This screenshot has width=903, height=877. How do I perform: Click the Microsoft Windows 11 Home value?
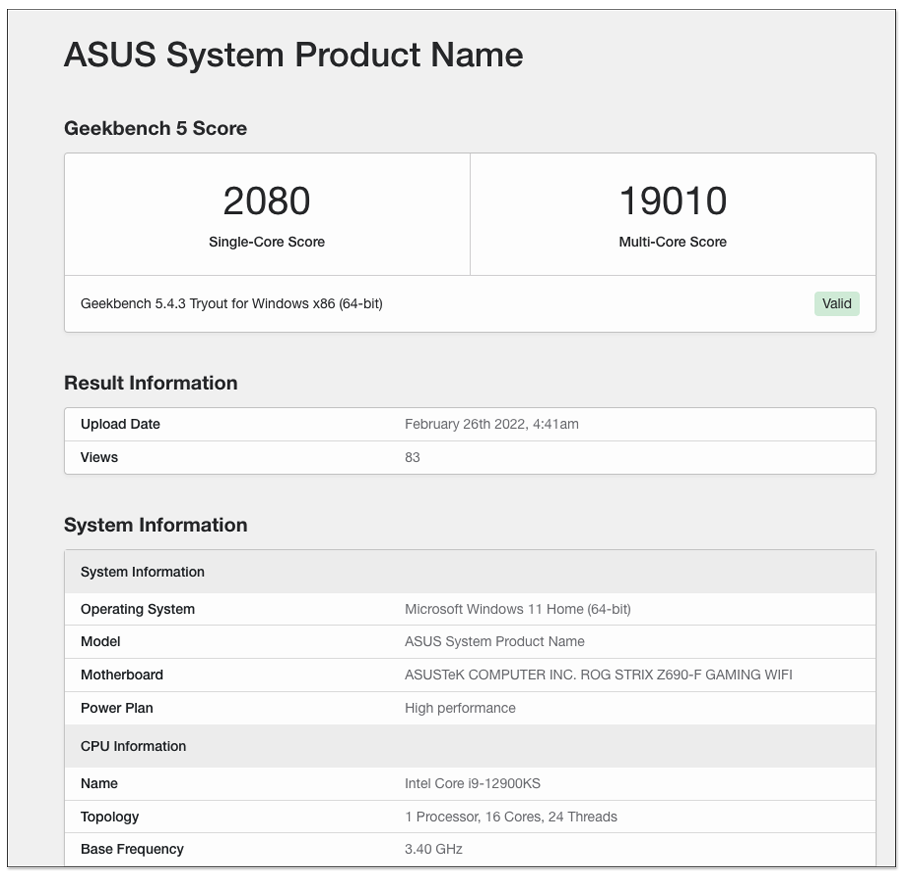click(518, 609)
